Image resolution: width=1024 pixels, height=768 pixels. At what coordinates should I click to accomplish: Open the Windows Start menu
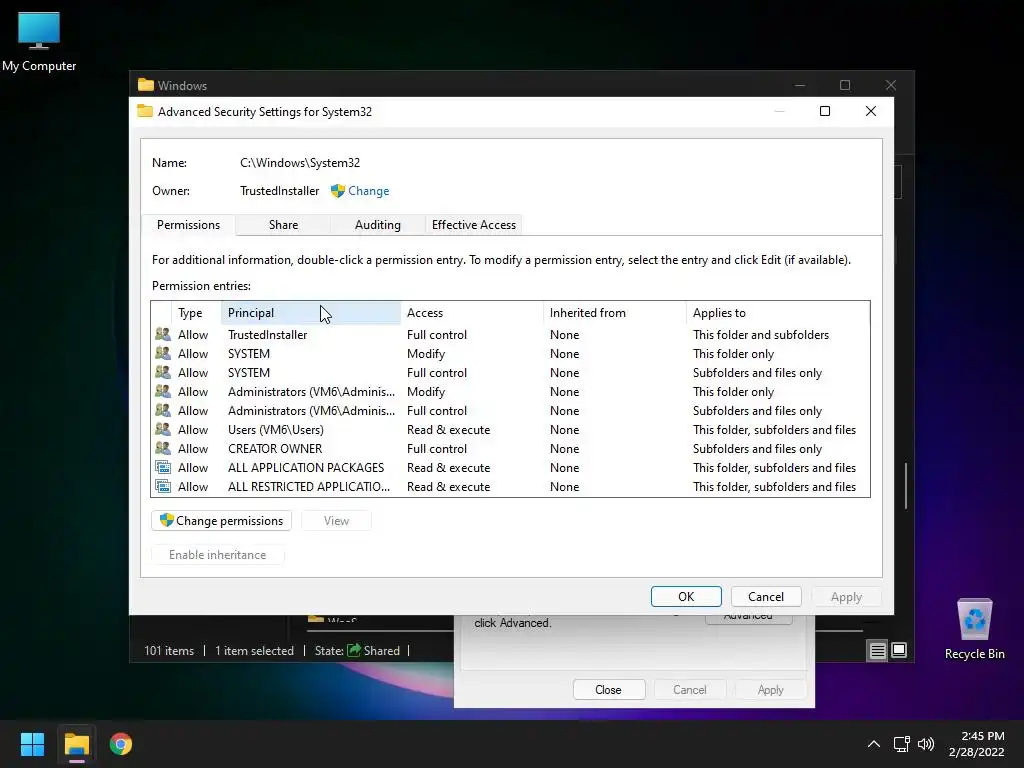32,744
